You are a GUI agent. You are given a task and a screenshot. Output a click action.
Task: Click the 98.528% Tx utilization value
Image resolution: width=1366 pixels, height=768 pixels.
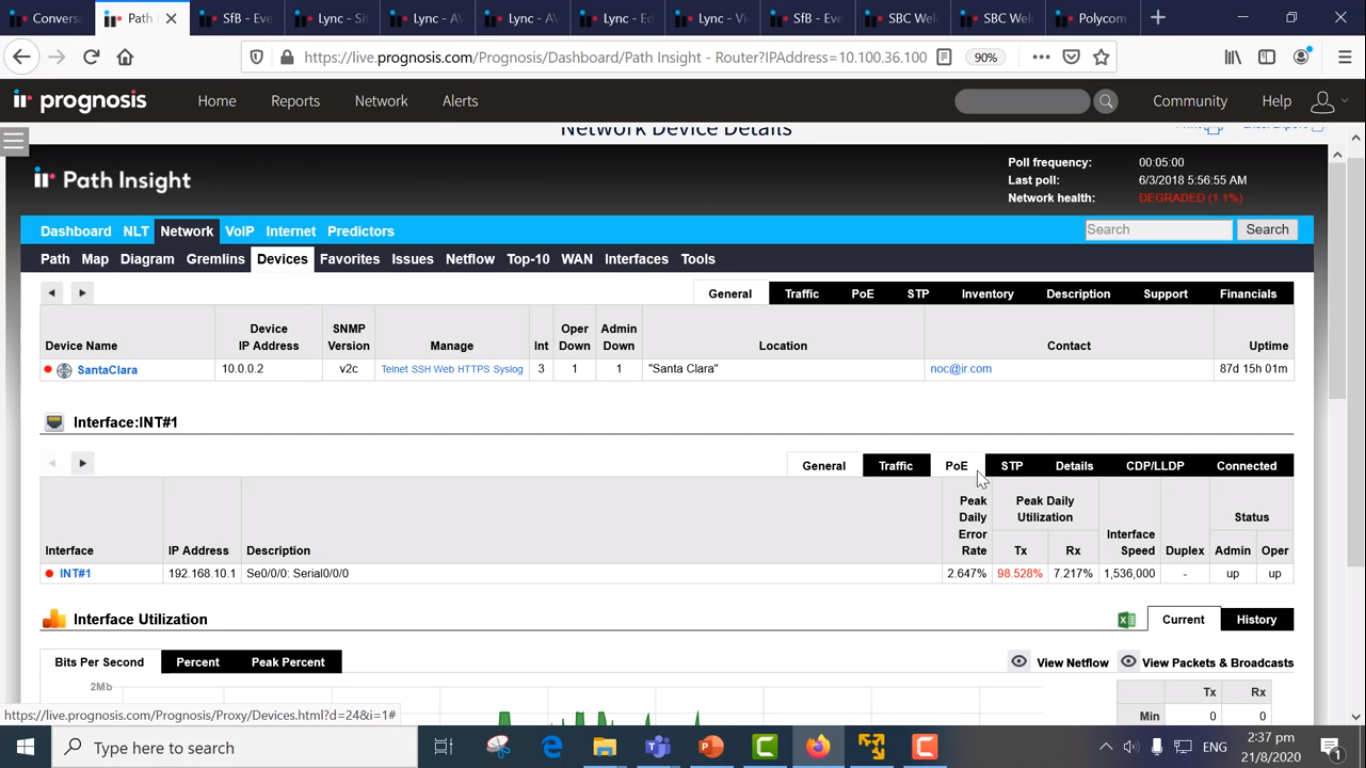(x=1020, y=574)
